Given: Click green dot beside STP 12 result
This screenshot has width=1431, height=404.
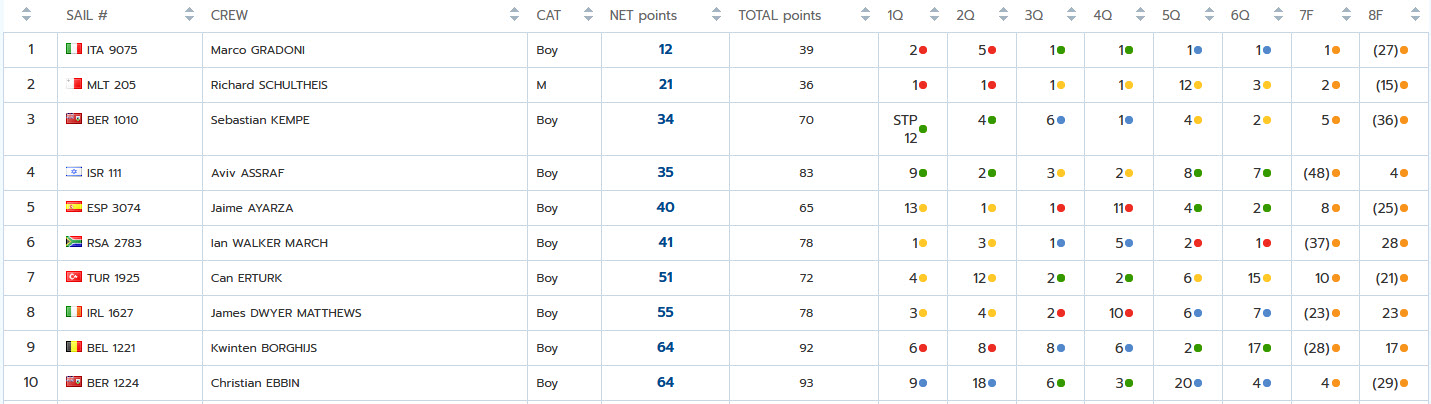Looking at the screenshot, I should click(x=923, y=129).
